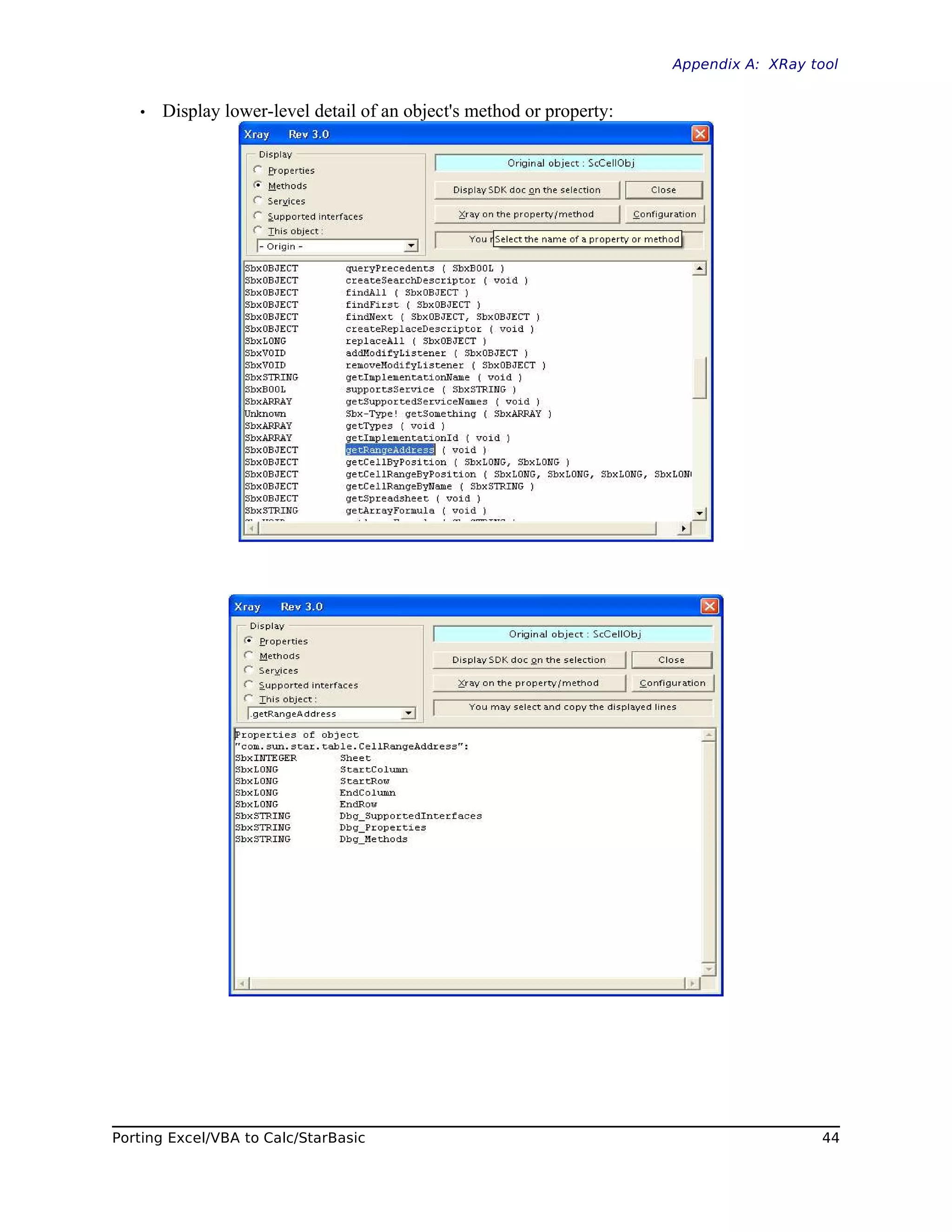The width and height of the screenshot is (952, 1232).
Task: Select Services radio in upper Xray window
Action: [x=258, y=200]
